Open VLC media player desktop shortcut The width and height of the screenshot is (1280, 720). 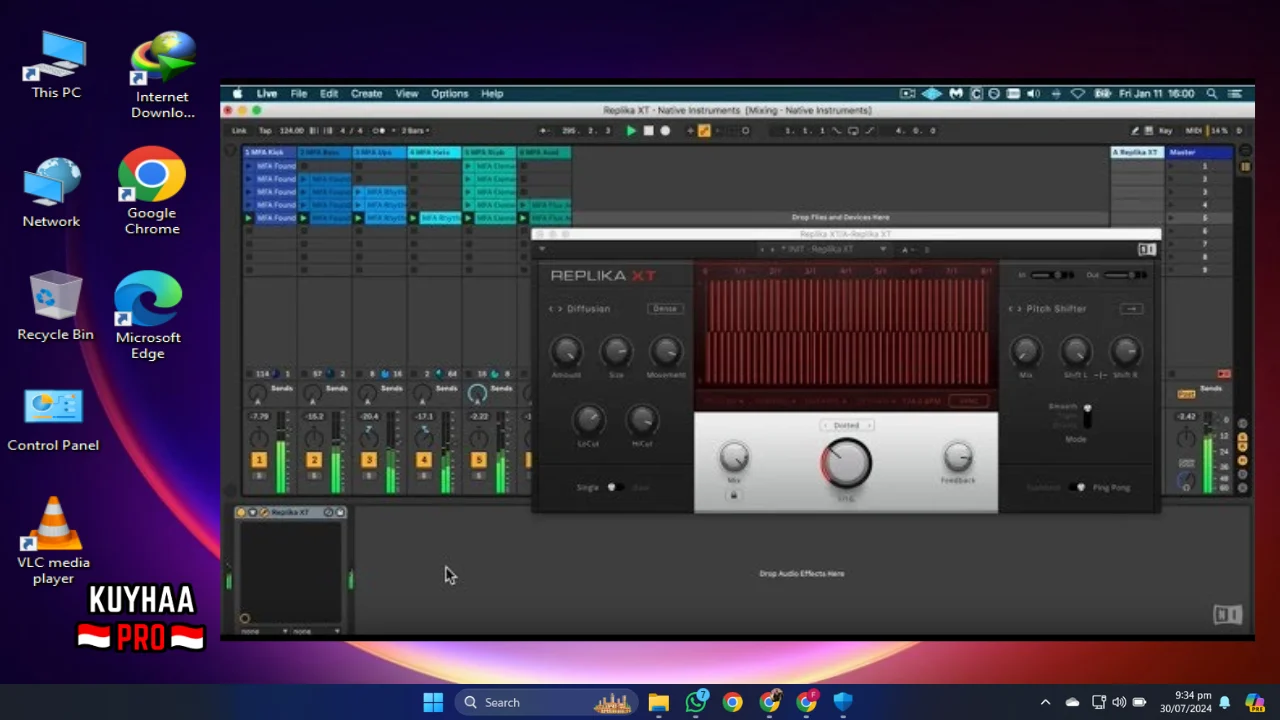coord(53,540)
